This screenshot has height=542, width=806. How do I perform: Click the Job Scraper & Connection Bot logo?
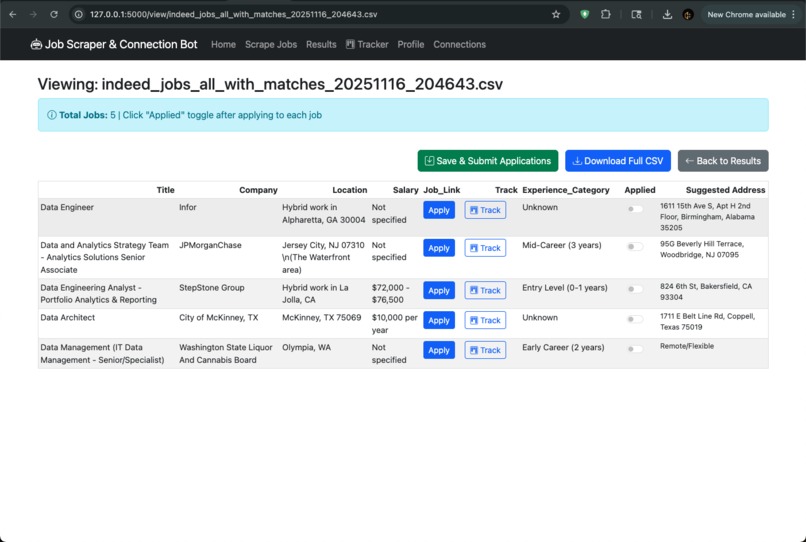tap(114, 44)
